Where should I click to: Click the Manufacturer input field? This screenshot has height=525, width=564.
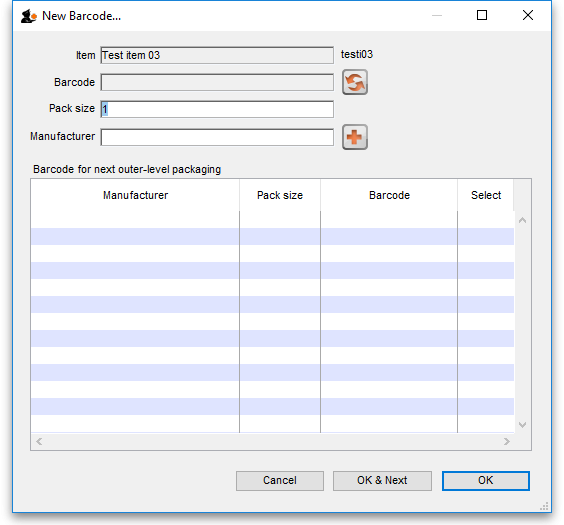pos(217,137)
